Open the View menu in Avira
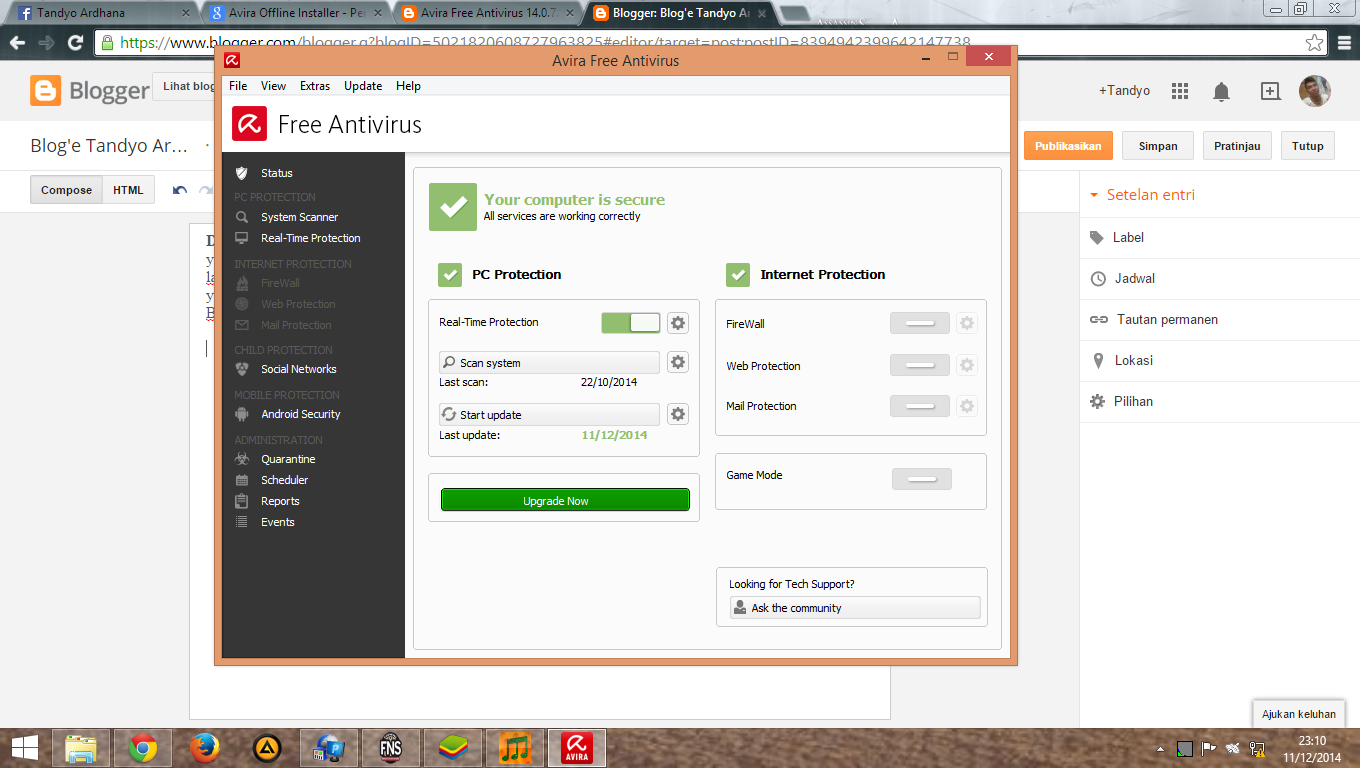 (x=273, y=86)
